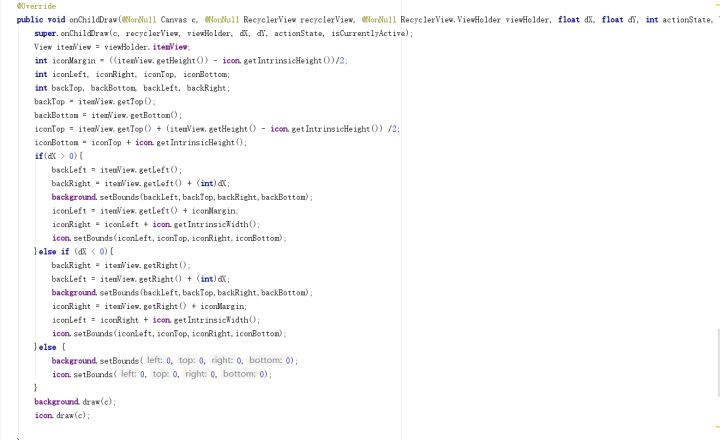
Task: Click 'int iconLeft, iconRight, iconTop, iconBottom' line
Action: coord(132,74)
